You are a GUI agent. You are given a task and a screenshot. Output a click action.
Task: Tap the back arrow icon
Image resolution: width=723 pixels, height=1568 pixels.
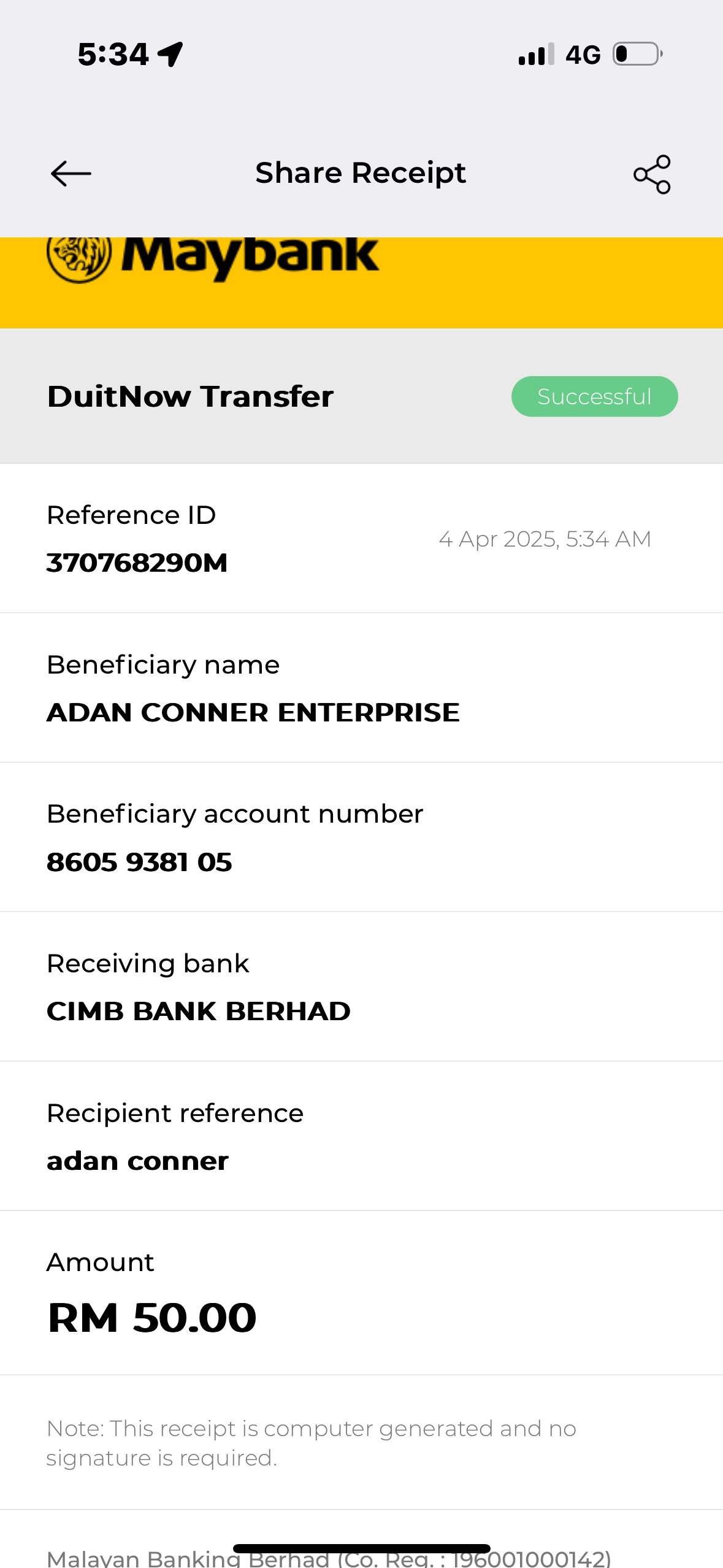(71, 174)
